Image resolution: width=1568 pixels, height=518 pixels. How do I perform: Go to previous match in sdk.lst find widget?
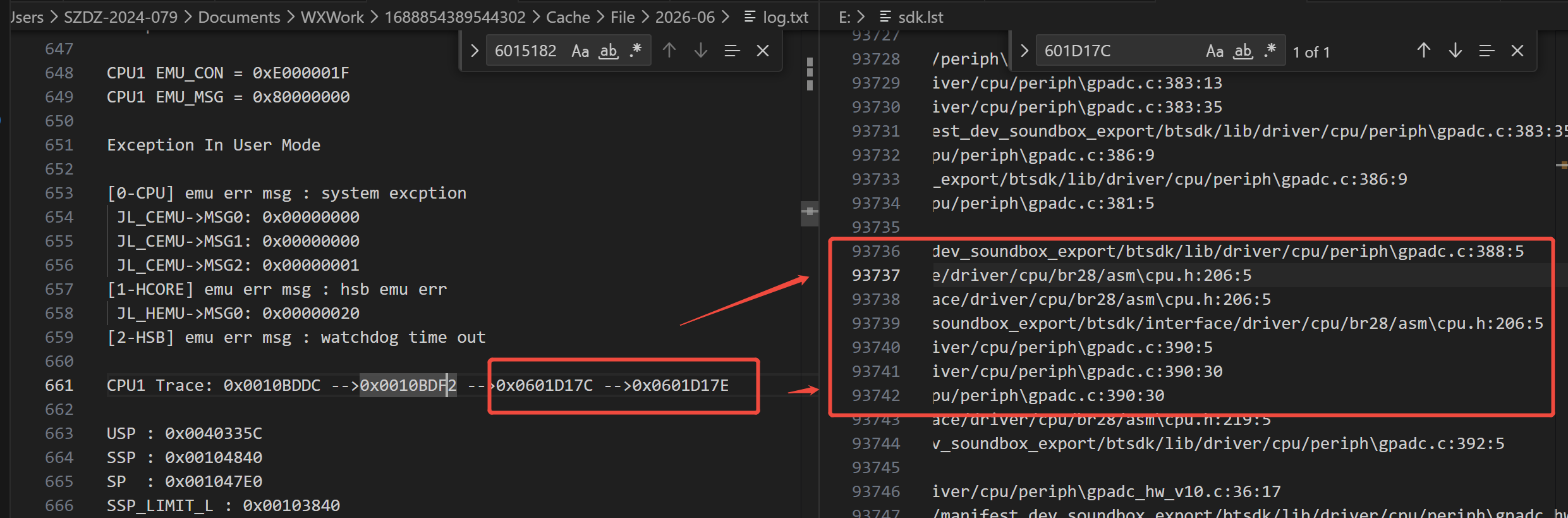[x=1423, y=51]
